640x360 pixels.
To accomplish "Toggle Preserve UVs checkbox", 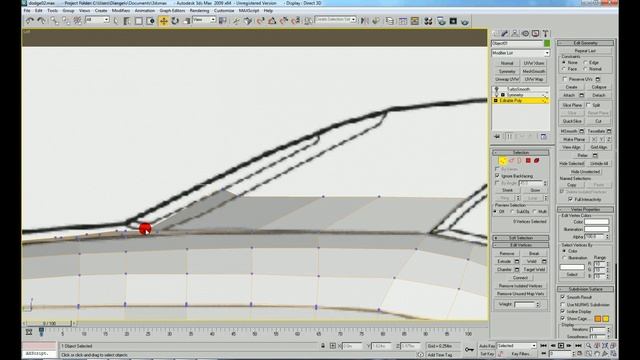I will [x=565, y=79].
